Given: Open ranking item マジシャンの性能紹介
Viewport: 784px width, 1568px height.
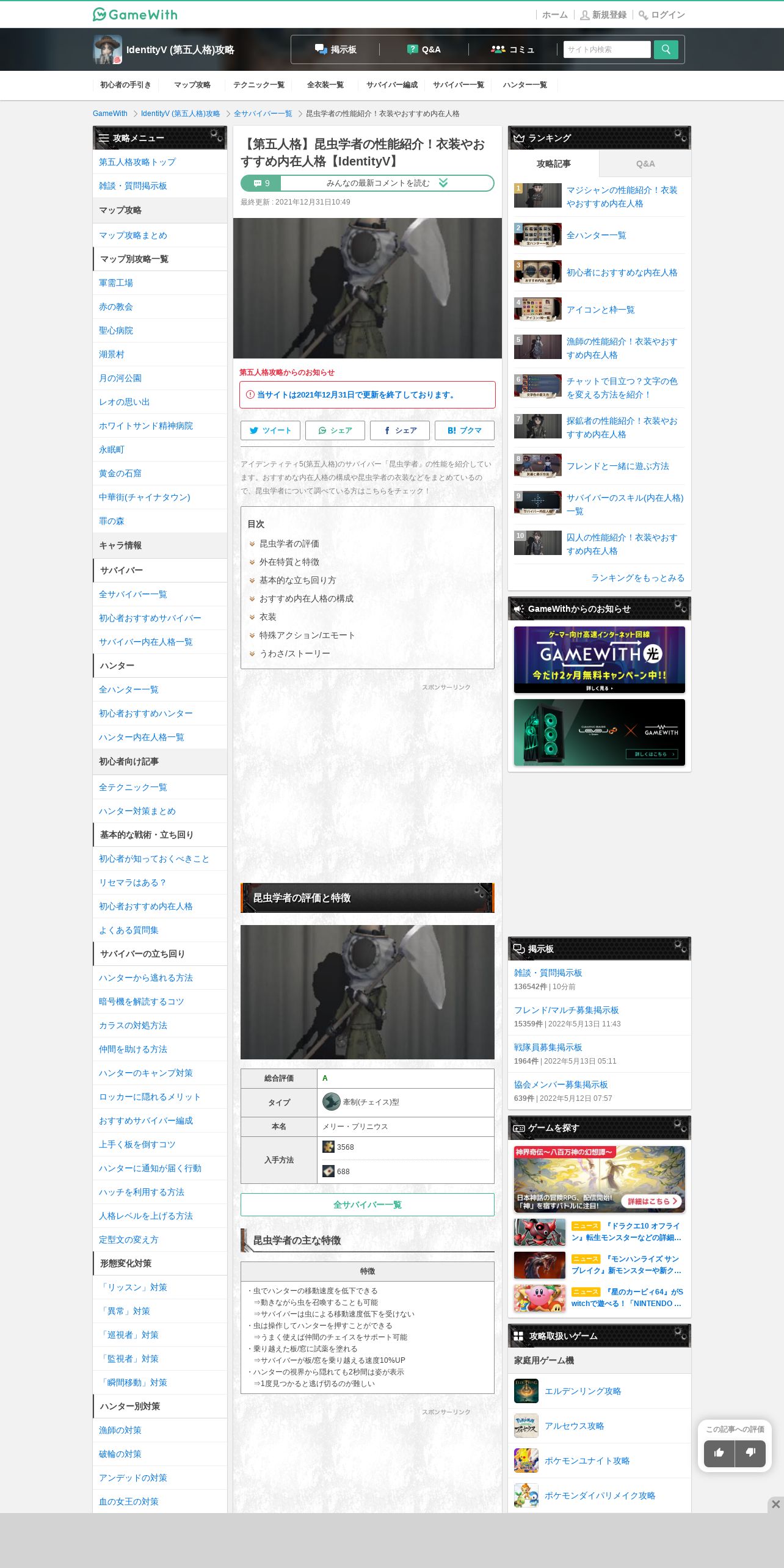Looking at the screenshot, I should (622, 197).
